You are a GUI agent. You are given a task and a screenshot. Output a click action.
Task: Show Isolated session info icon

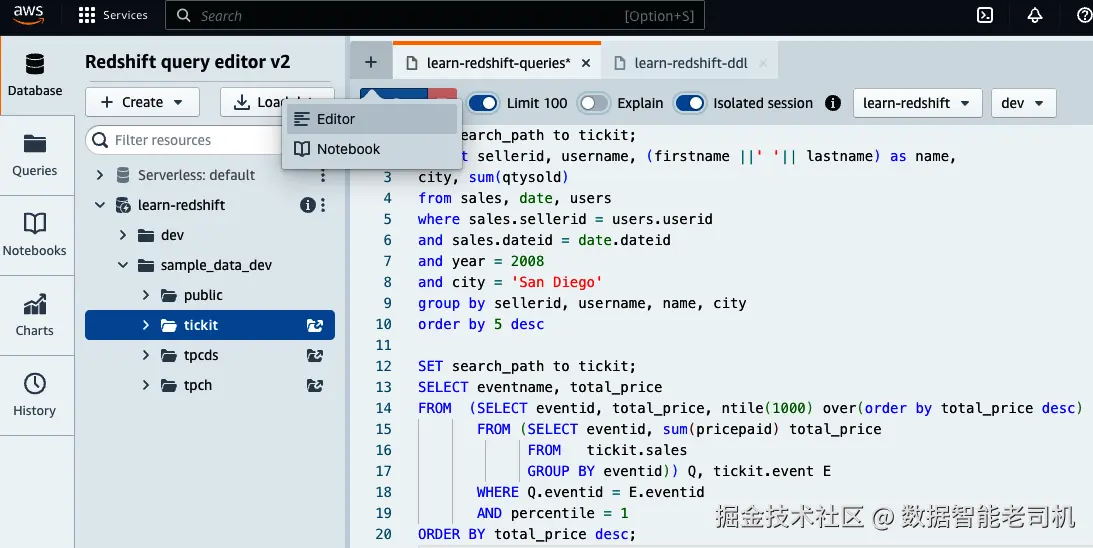(832, 103)
